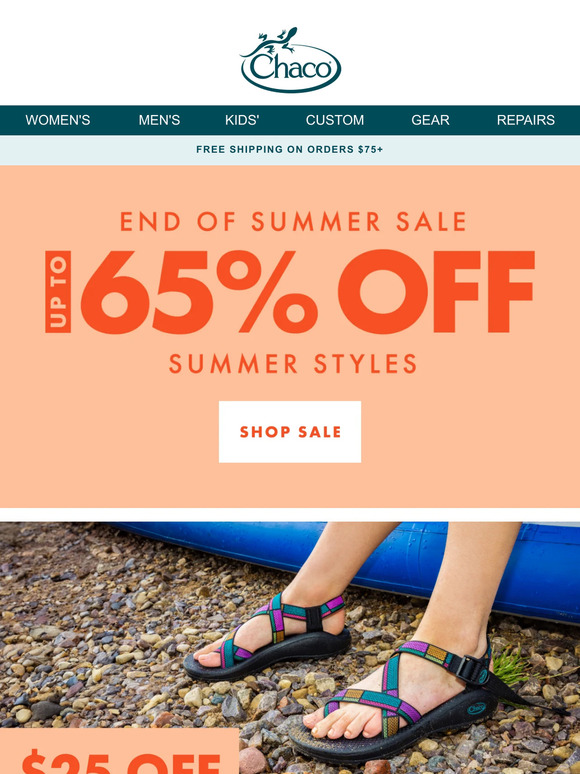This screenshot has width=580, height=774.
Task: Click the SUMMER STYLES text
Action: [x=293, y=364]
